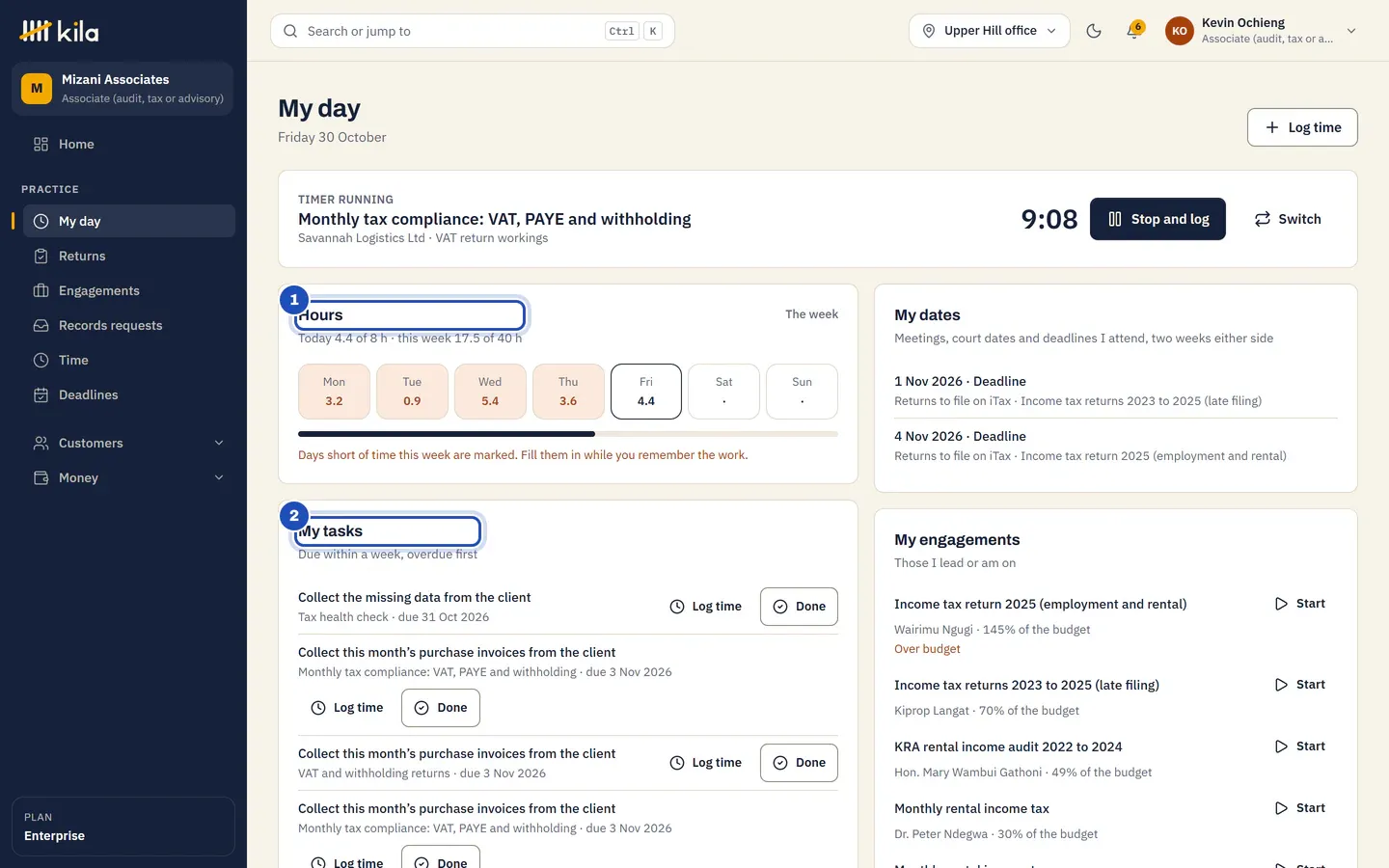Click the Returns clipboard icon
This screenshot has width=1389, height=868.
[x=41, y=256]
